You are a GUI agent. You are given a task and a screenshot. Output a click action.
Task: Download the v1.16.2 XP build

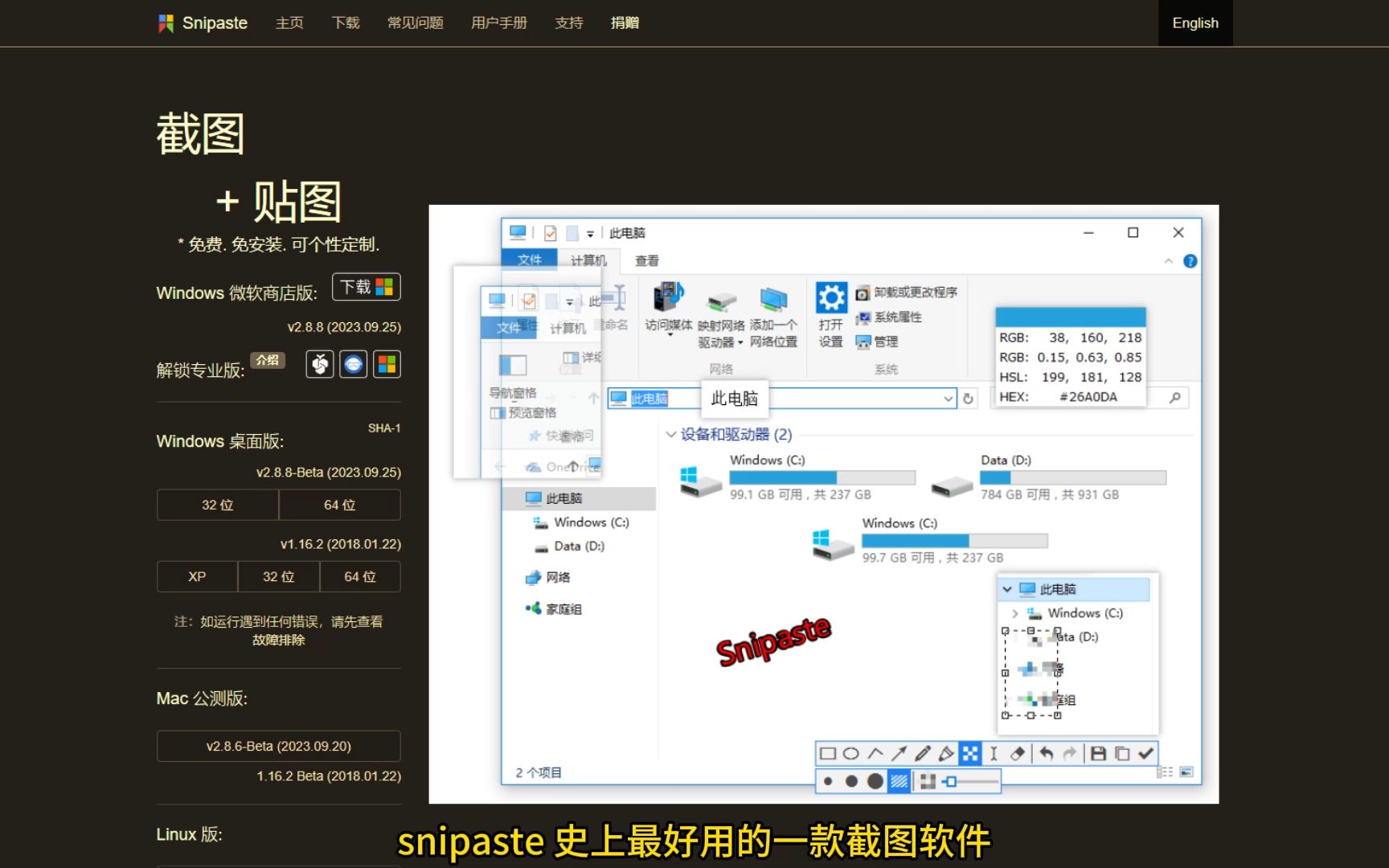point(197,576)
